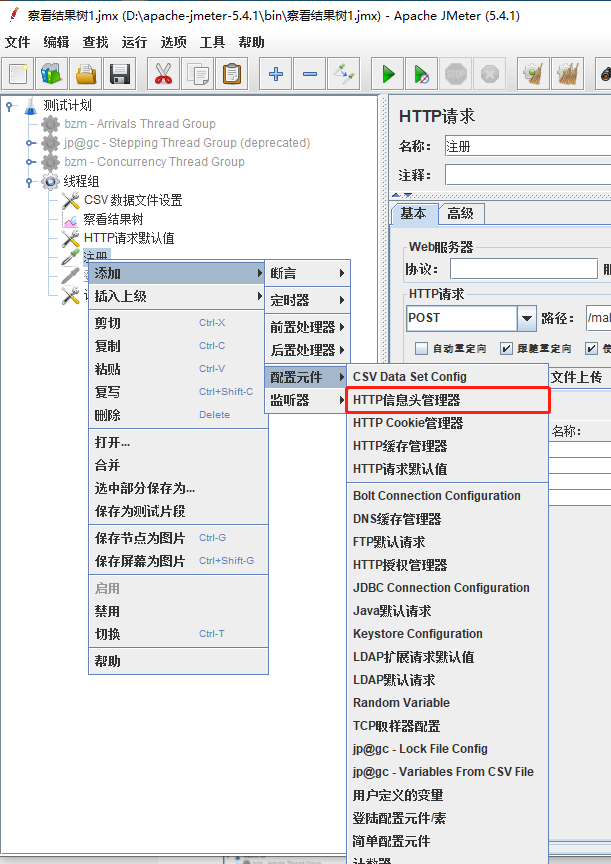611x864 pixels.
Task: Select 保存节点为图片 in context menu
Action: pos(178,538)
